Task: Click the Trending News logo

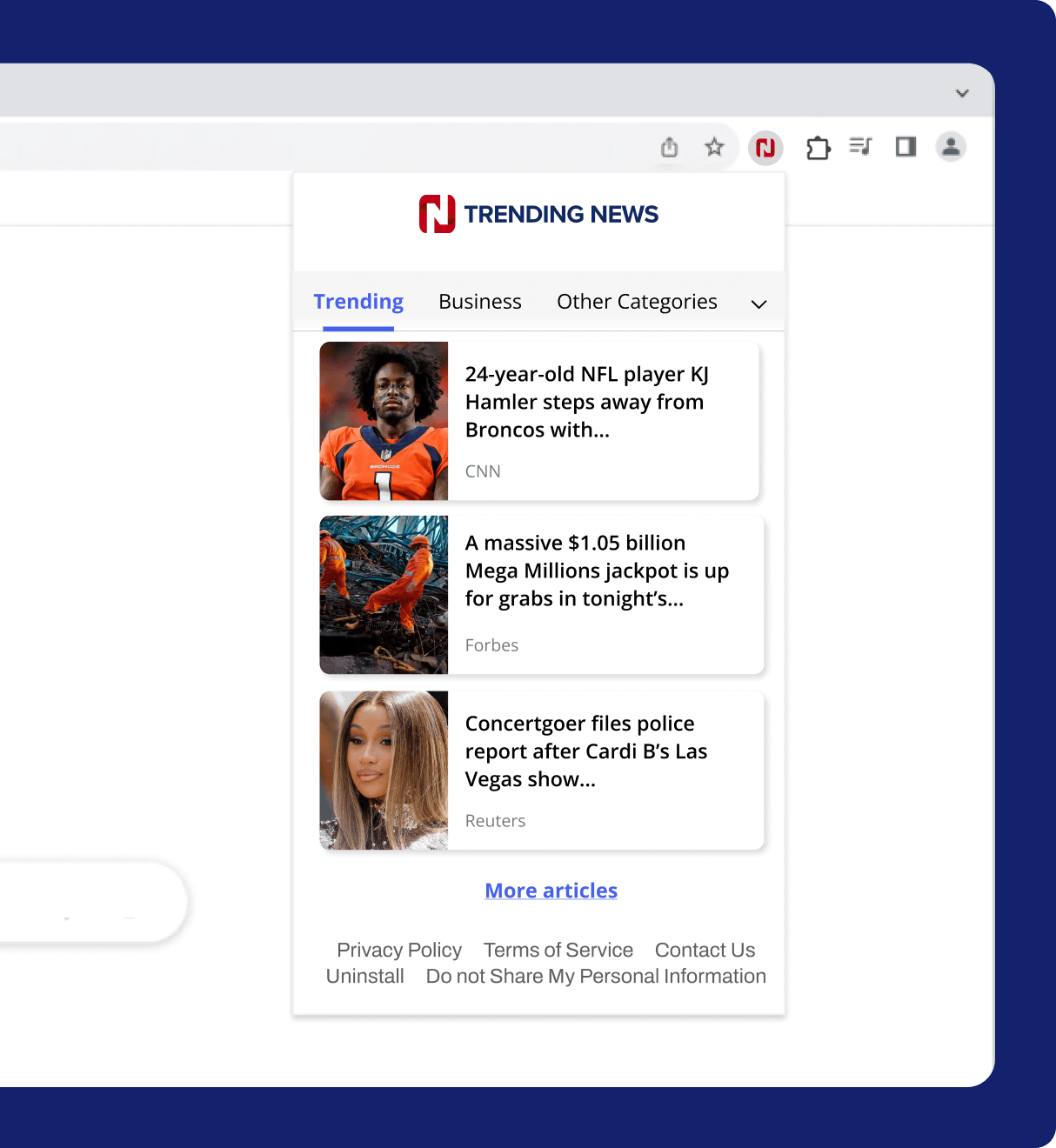Action: tap(538, 214)
